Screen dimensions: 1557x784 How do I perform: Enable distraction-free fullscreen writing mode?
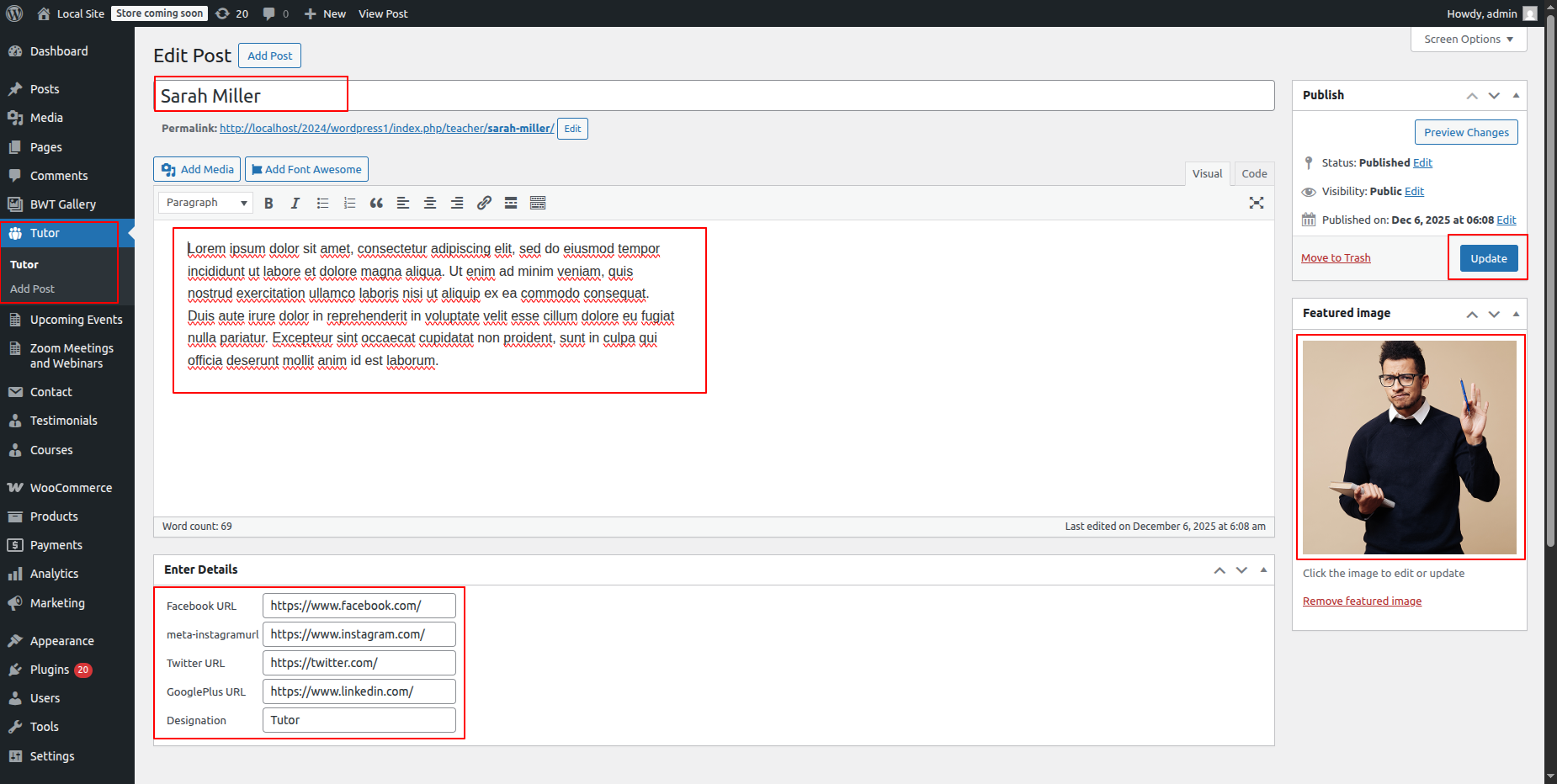pyautogui.click(x=1257, y=203)
